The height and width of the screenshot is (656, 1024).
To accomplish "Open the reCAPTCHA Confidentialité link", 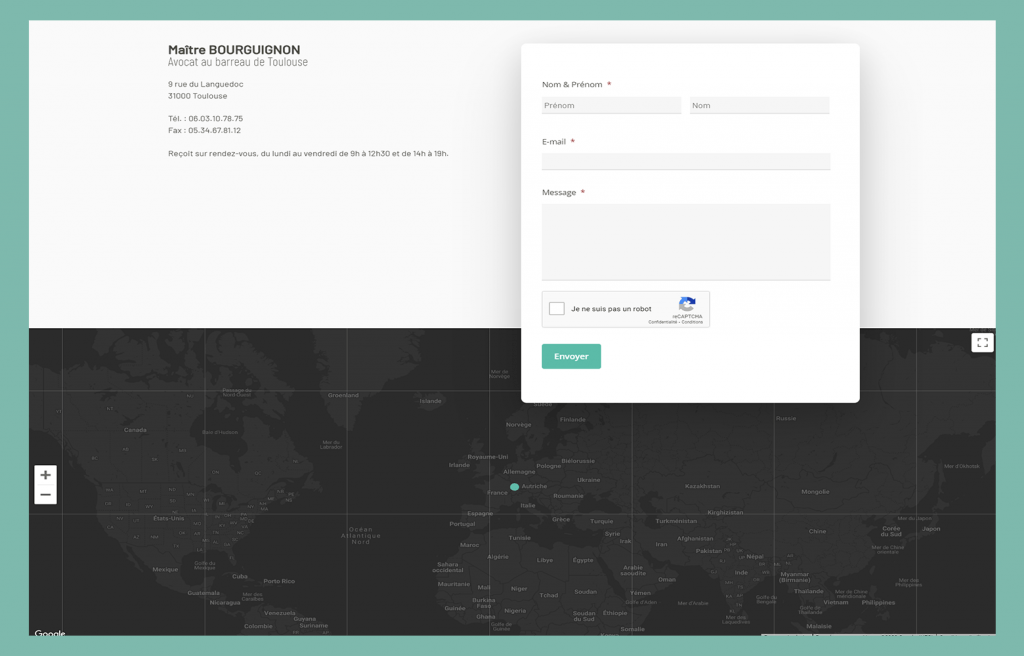I will 663,322.
